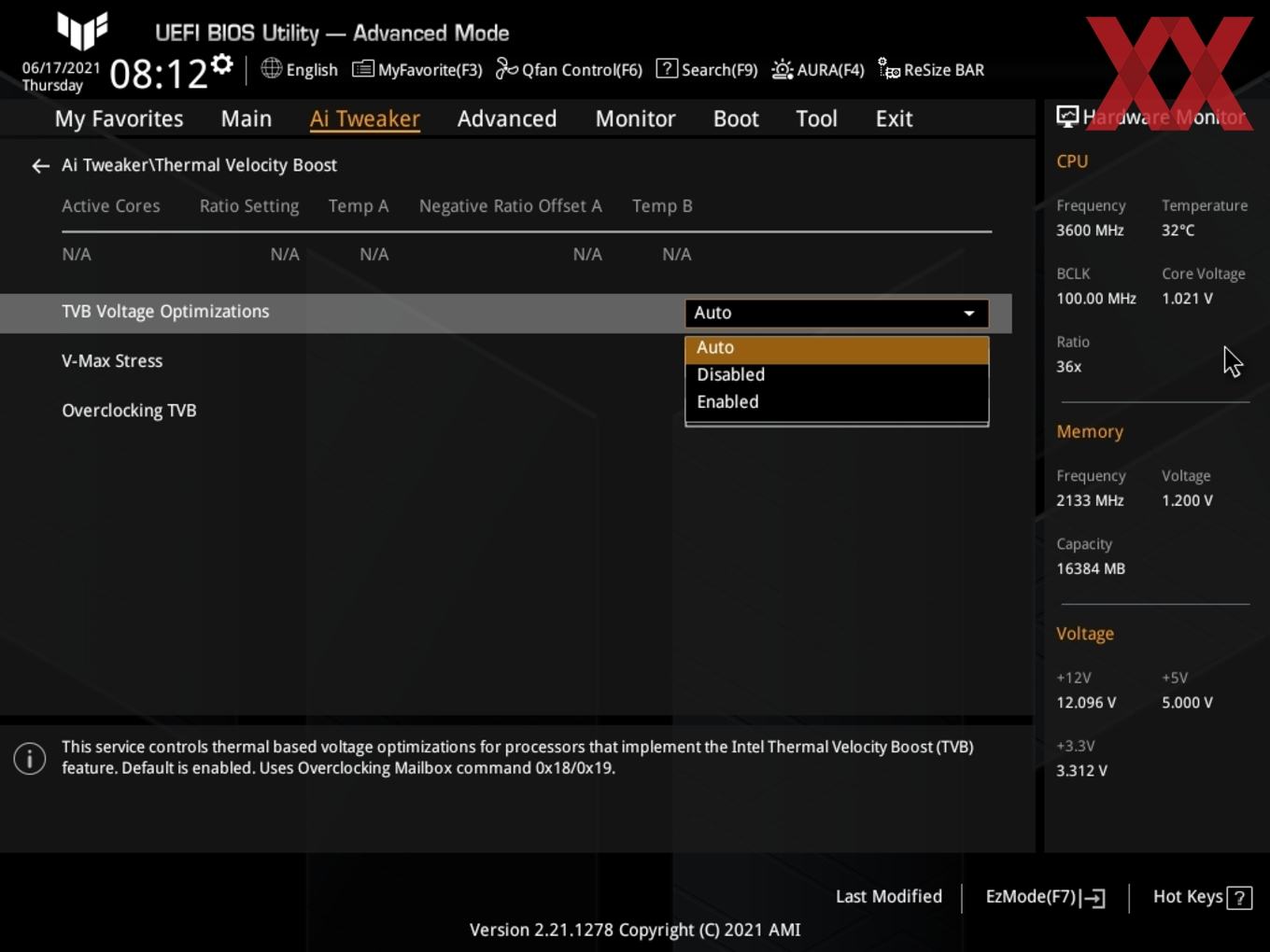The width and height of the screenshot is (1270, 952).
Task: Open the clock settings gear icon
Action: 221,64
